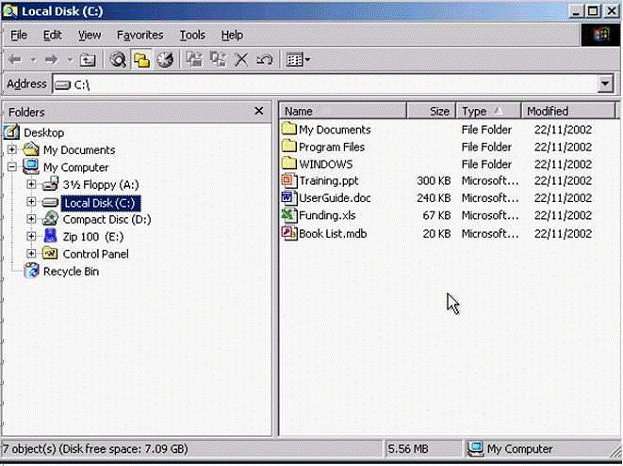This screenshot has height=466, width=623.
Task: Select UserGuide.doc Word file icon
Action: (x=289, y=197)
